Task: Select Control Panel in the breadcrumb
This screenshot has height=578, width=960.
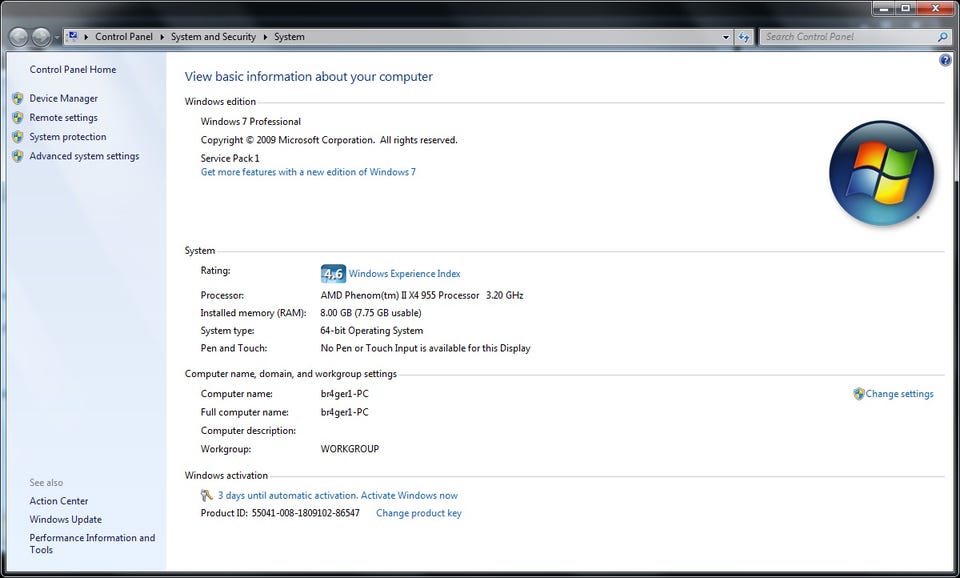Action: (x=124, y=37)
